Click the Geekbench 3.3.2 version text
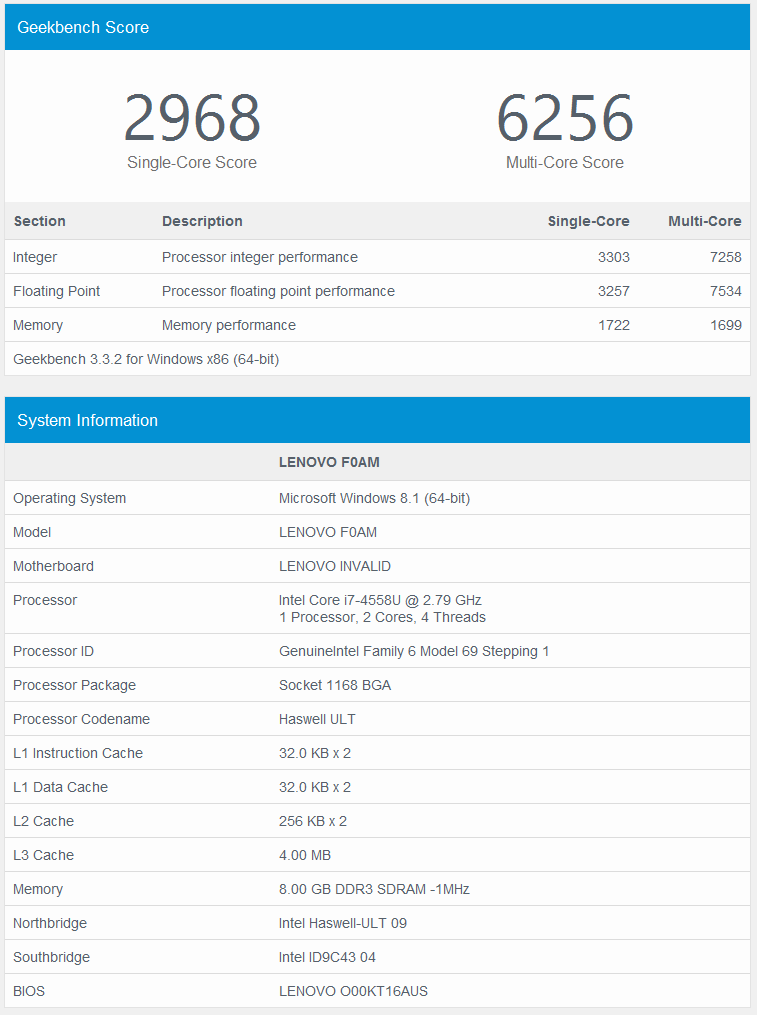Screen dimensions: 757x1015 tap(146, 359)
